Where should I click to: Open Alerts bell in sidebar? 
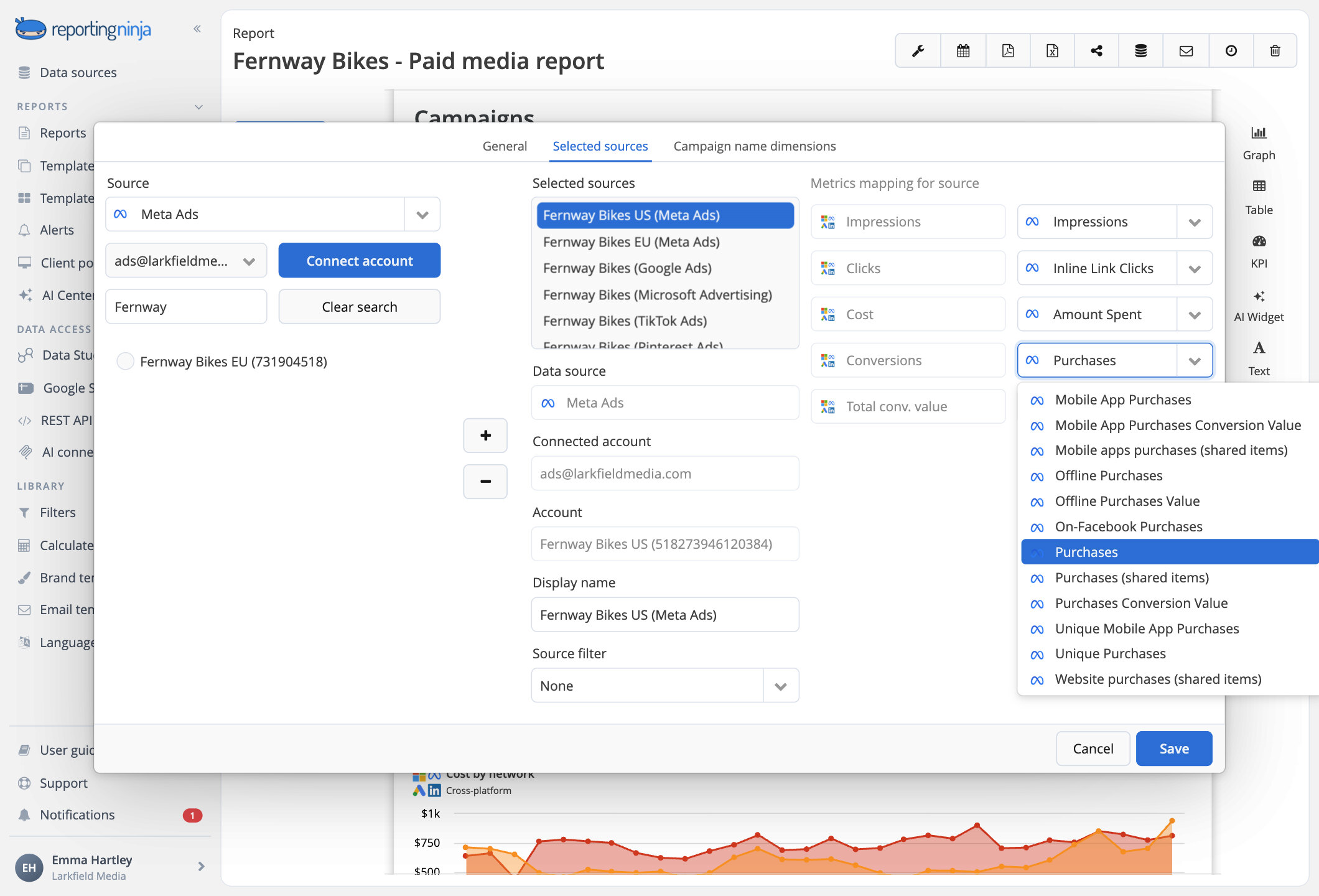47,230
